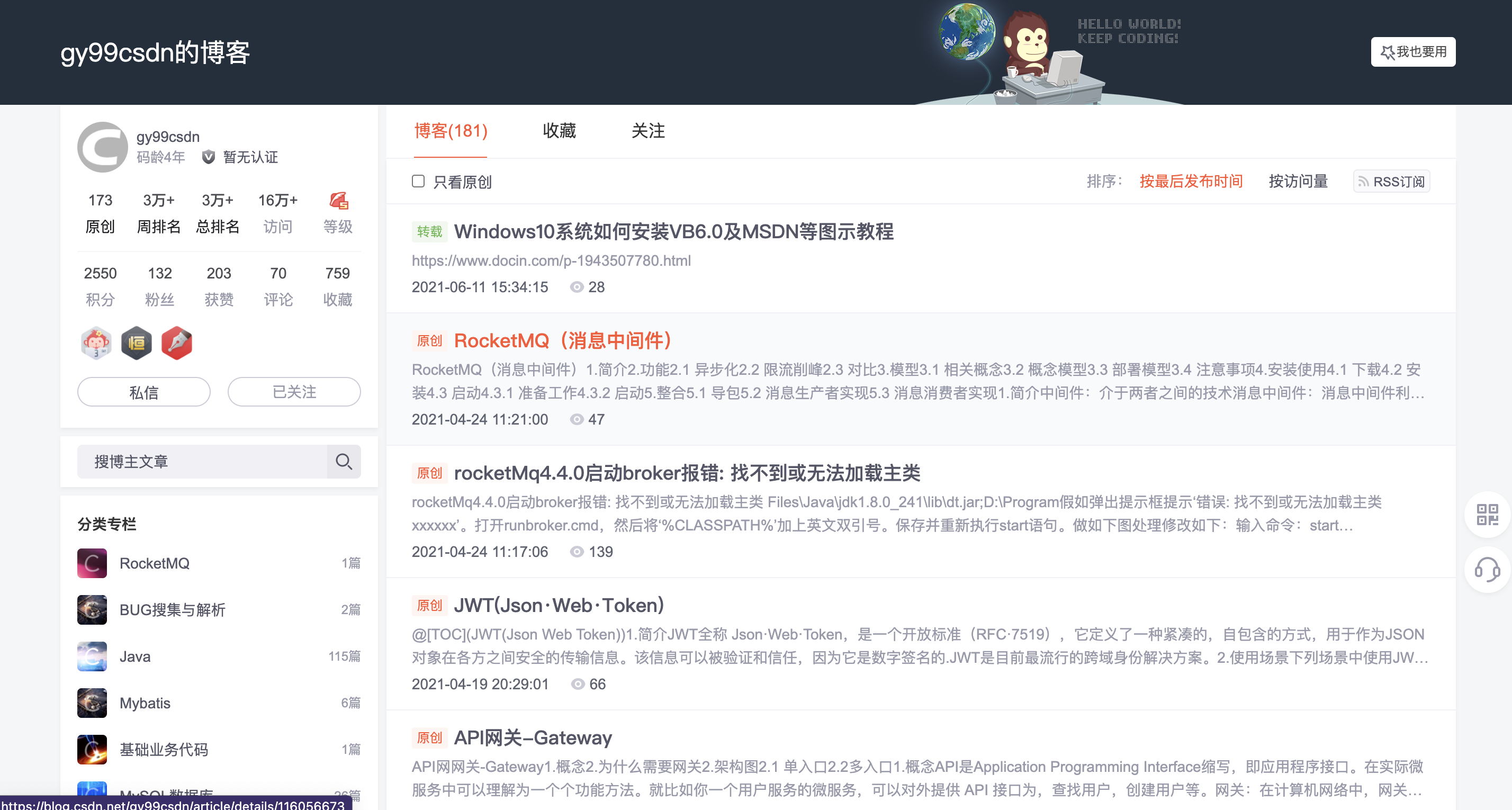Click the 转载 tag on the Windows10 post
The width and height of the screenshot is (1512, 810).
pos(430,232)
